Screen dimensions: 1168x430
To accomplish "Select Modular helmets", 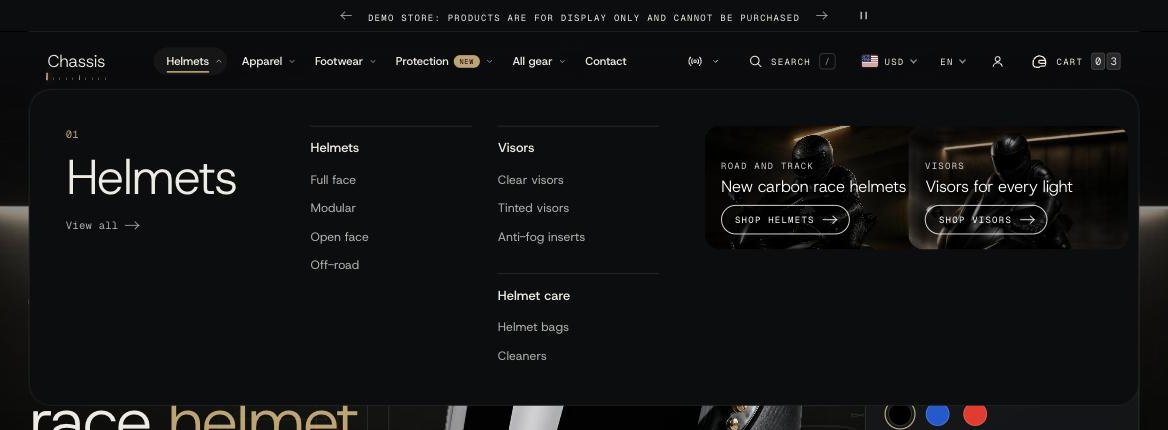I will (x=333, y=208).
